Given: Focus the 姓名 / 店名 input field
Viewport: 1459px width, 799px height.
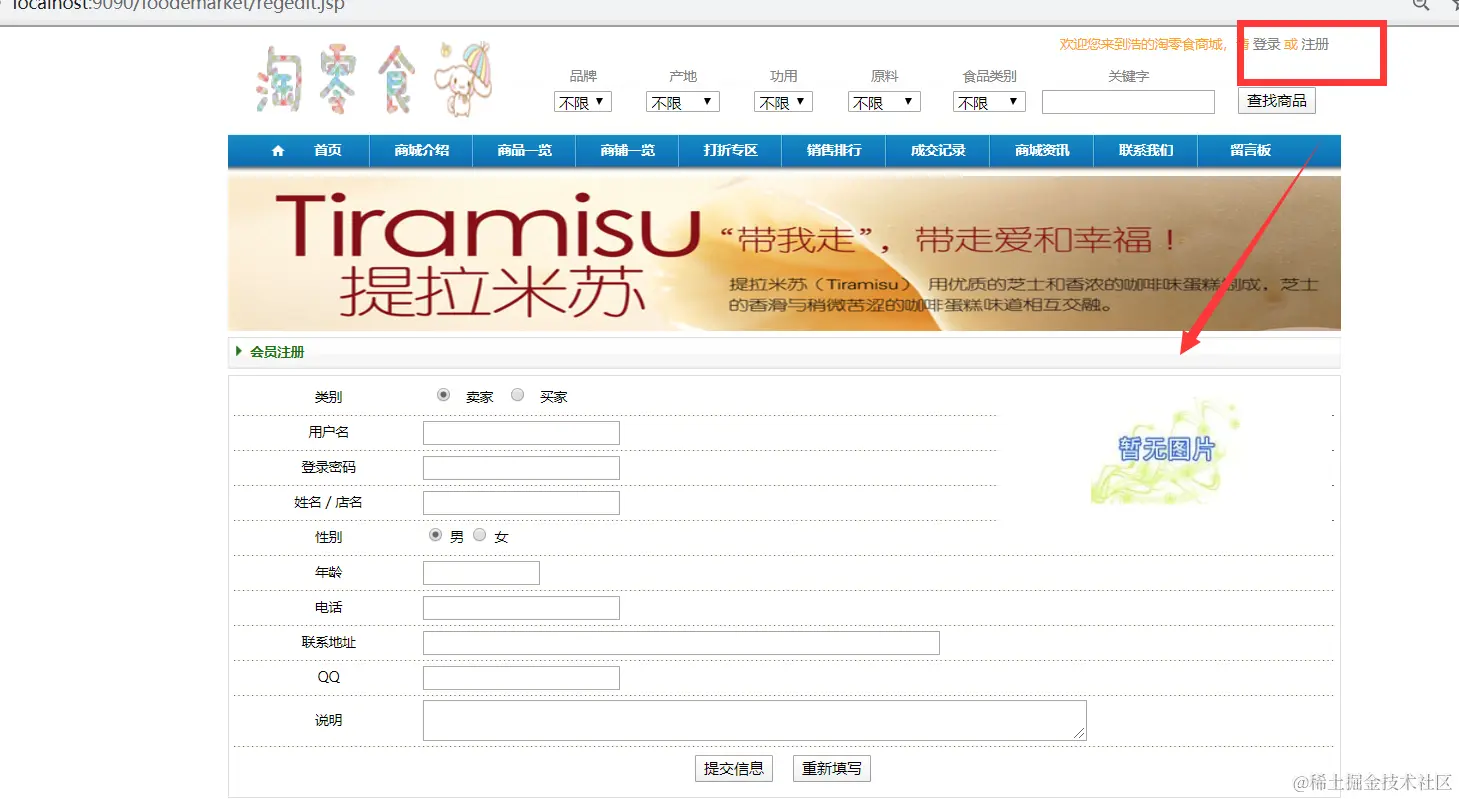Looking at the screenshot, I should point(521,503).
